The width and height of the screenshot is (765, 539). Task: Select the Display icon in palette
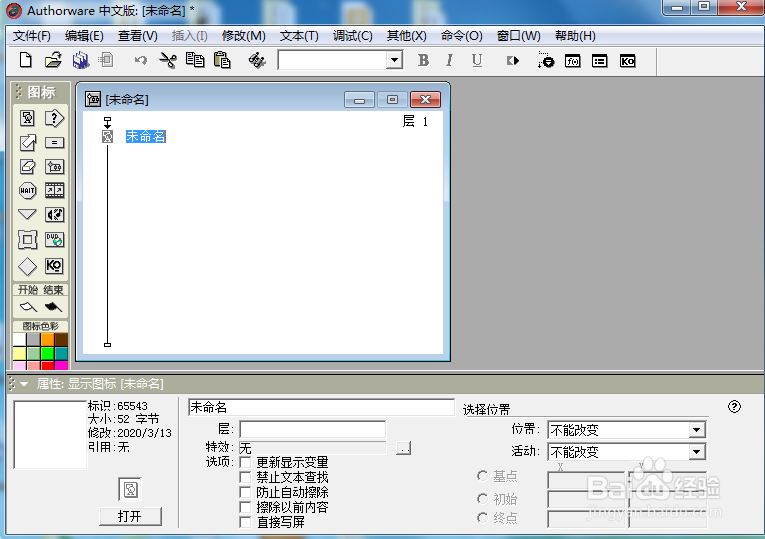tap(27, 118)
